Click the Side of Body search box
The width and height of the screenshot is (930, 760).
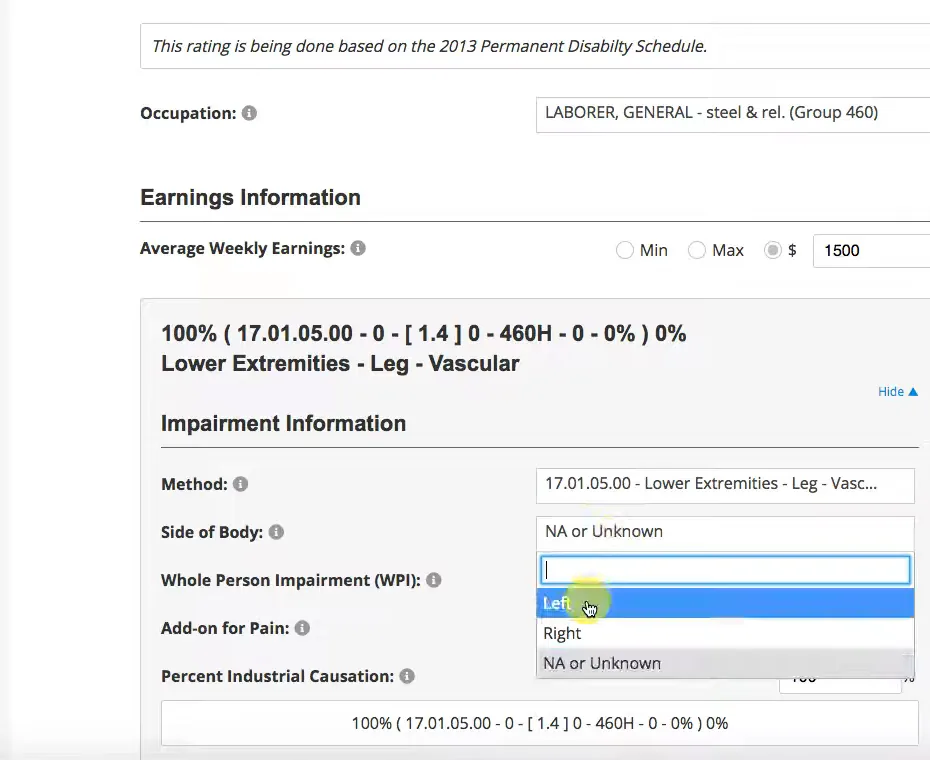click(x=725, y=570)
